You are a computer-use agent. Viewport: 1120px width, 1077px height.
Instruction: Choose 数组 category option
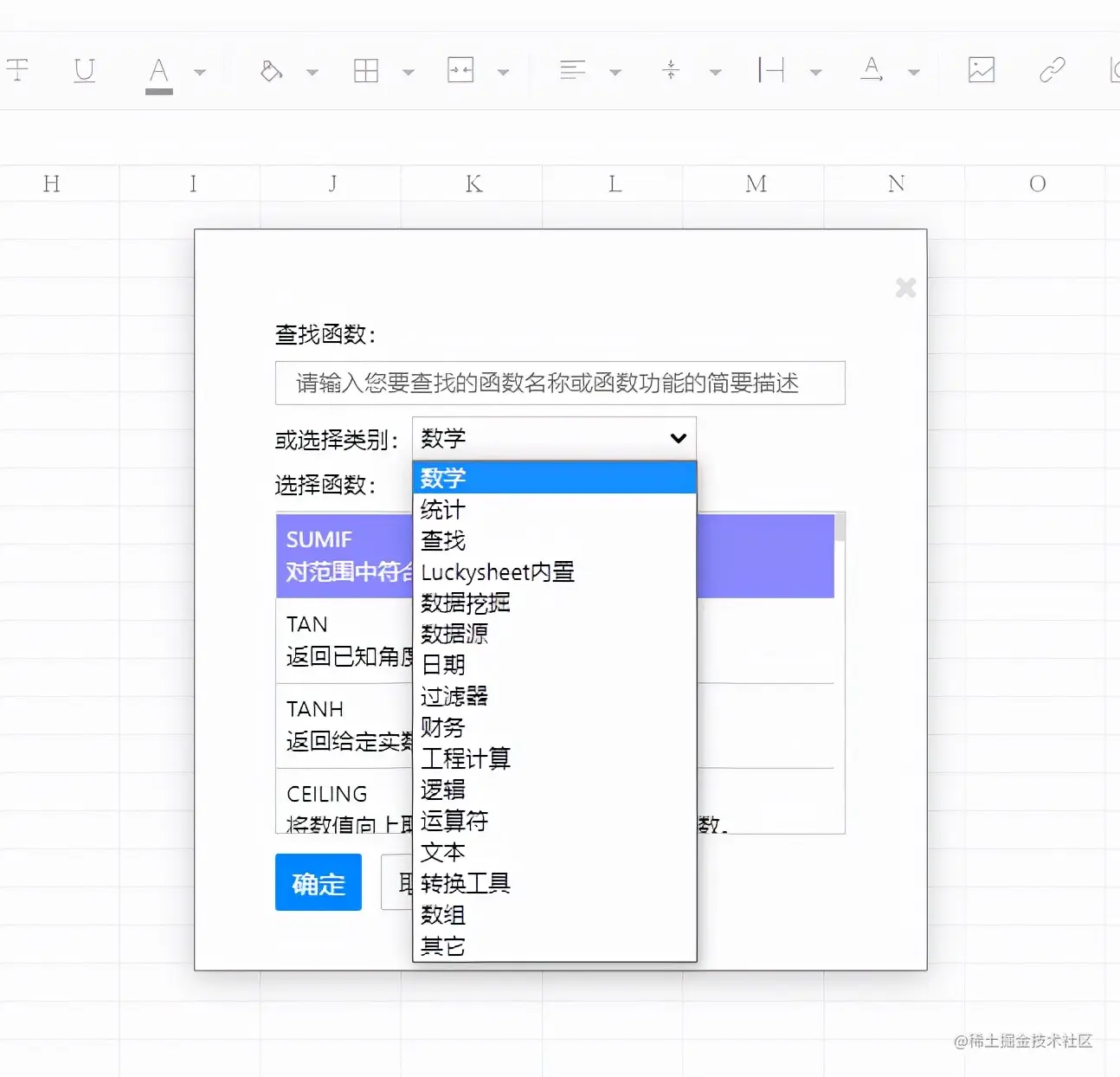pos(555,914)
